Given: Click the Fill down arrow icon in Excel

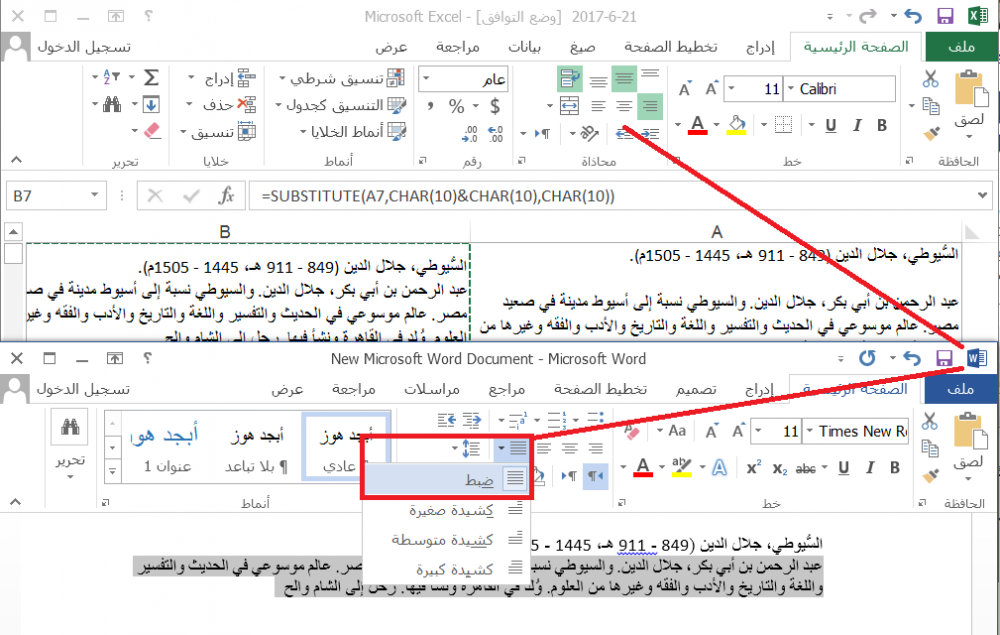Looking at the screenshot, I should (151, 104).
